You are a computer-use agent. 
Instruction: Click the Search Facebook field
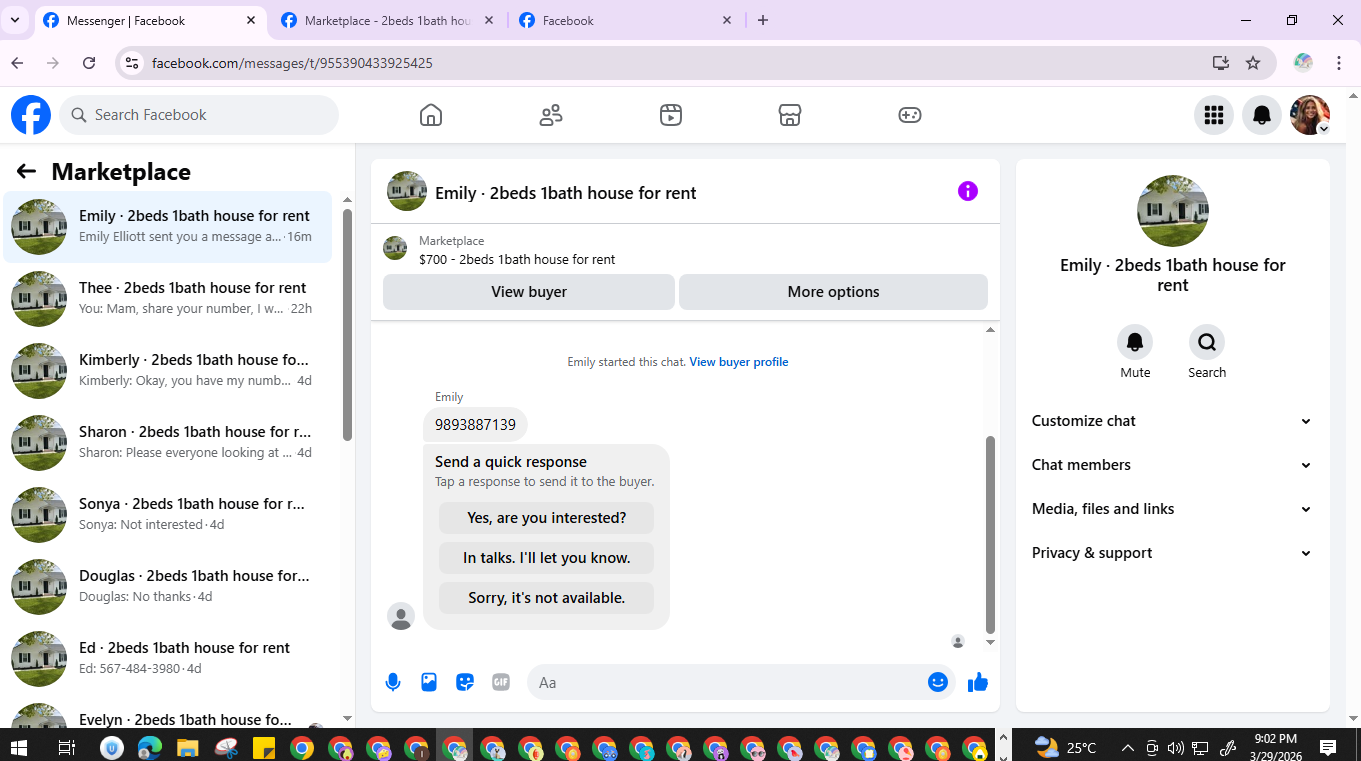click(x=199, y=115)
